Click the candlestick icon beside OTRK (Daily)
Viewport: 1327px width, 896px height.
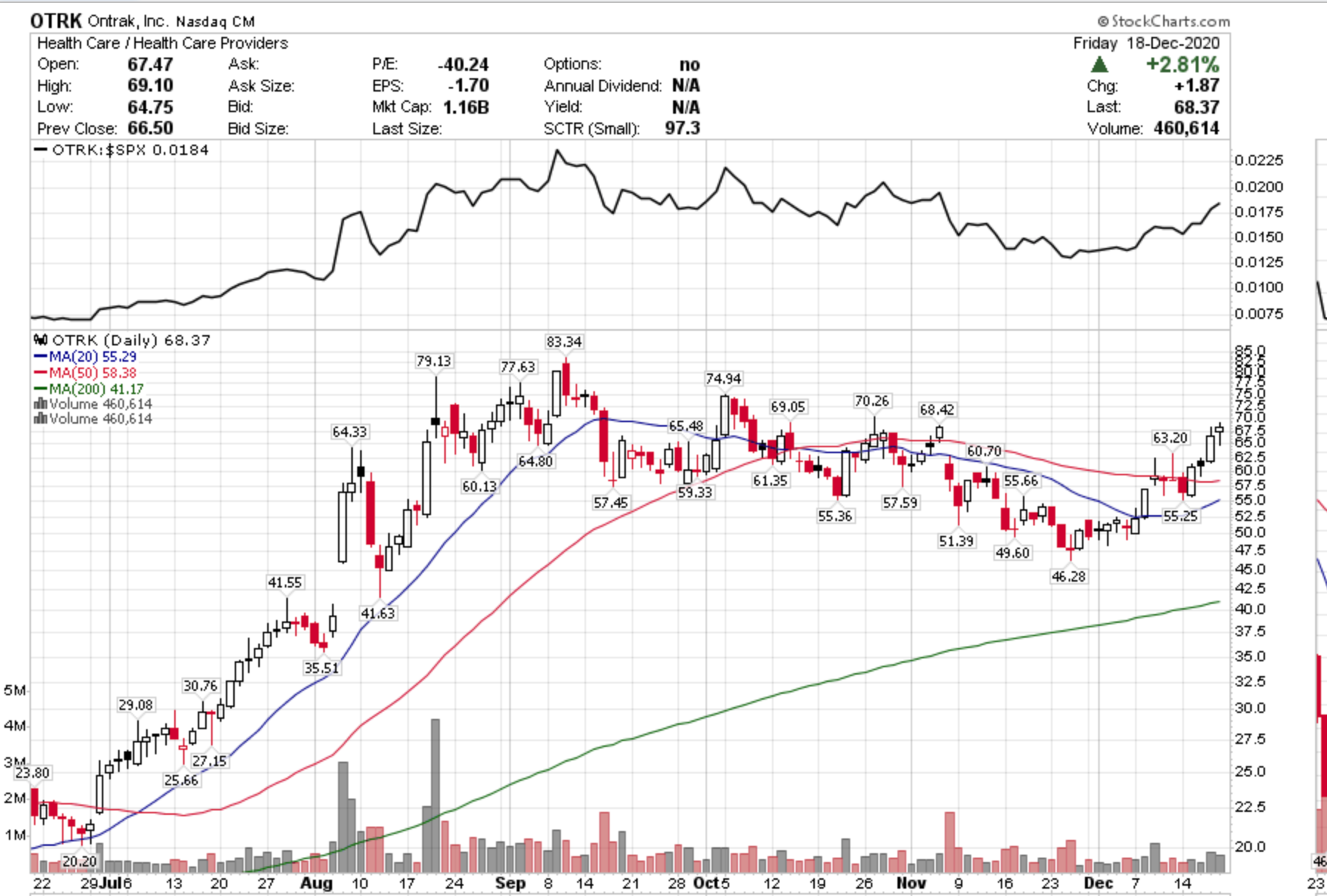pos(41,340)
